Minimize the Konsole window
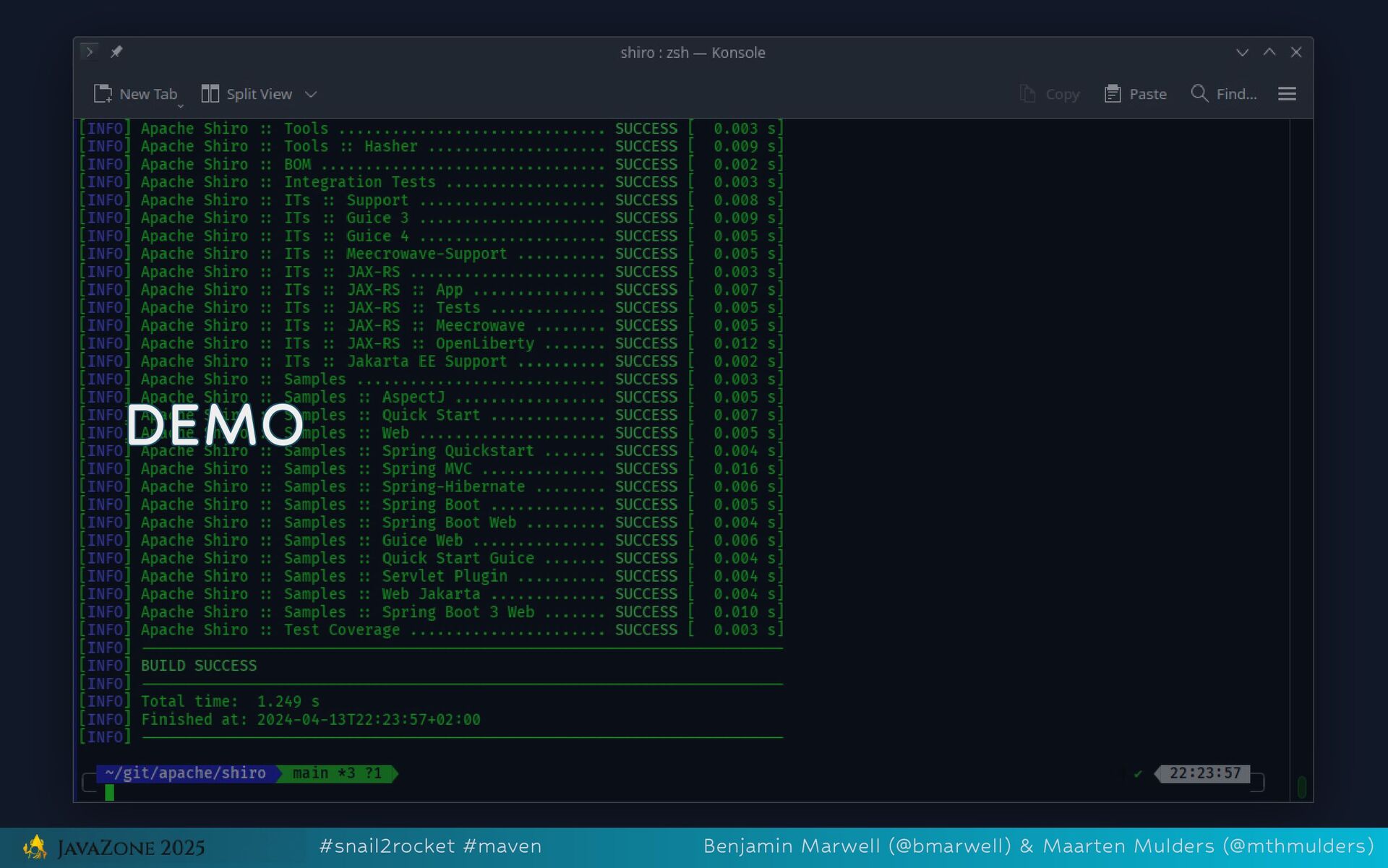 click(1242, 52)
